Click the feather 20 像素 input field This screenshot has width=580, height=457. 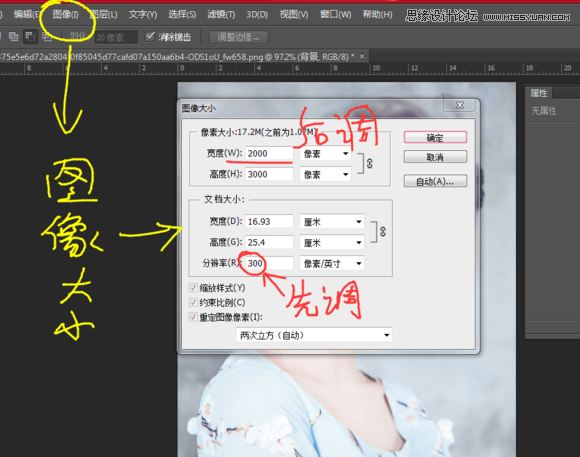click(116, 37)
